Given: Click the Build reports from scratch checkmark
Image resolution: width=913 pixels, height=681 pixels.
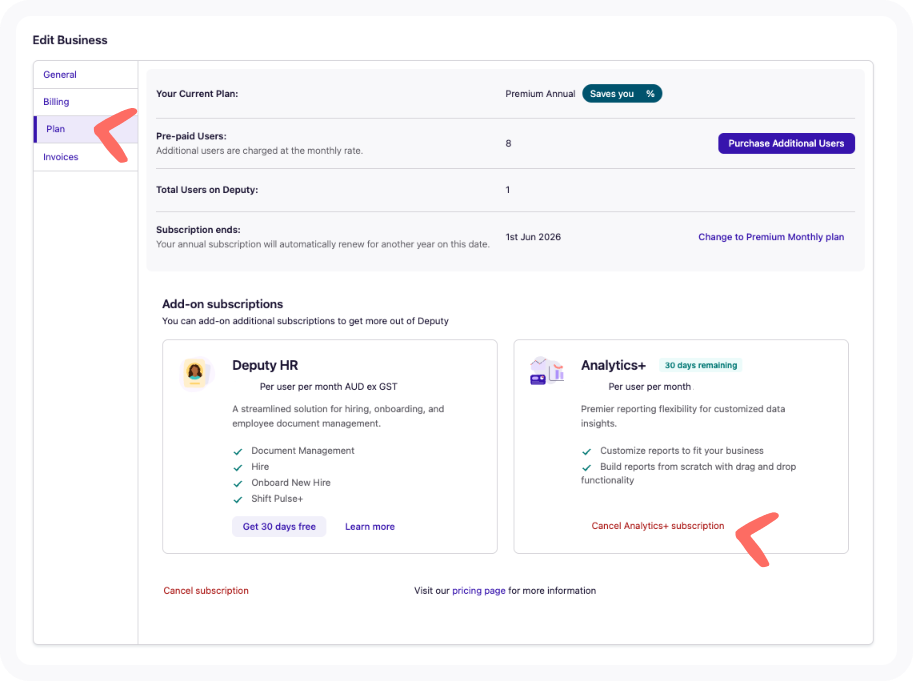Looking at the screenshot, I should click(586, 467).
